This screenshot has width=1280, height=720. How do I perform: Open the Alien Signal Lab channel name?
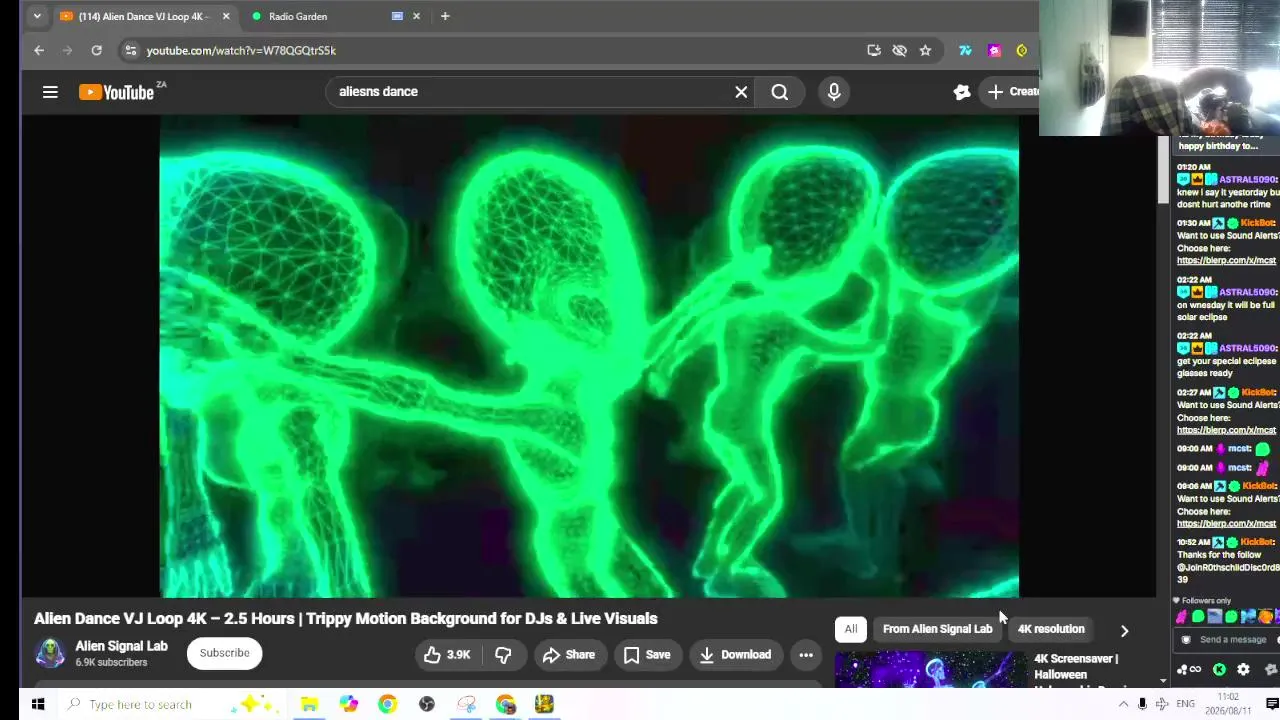point(121,646)
